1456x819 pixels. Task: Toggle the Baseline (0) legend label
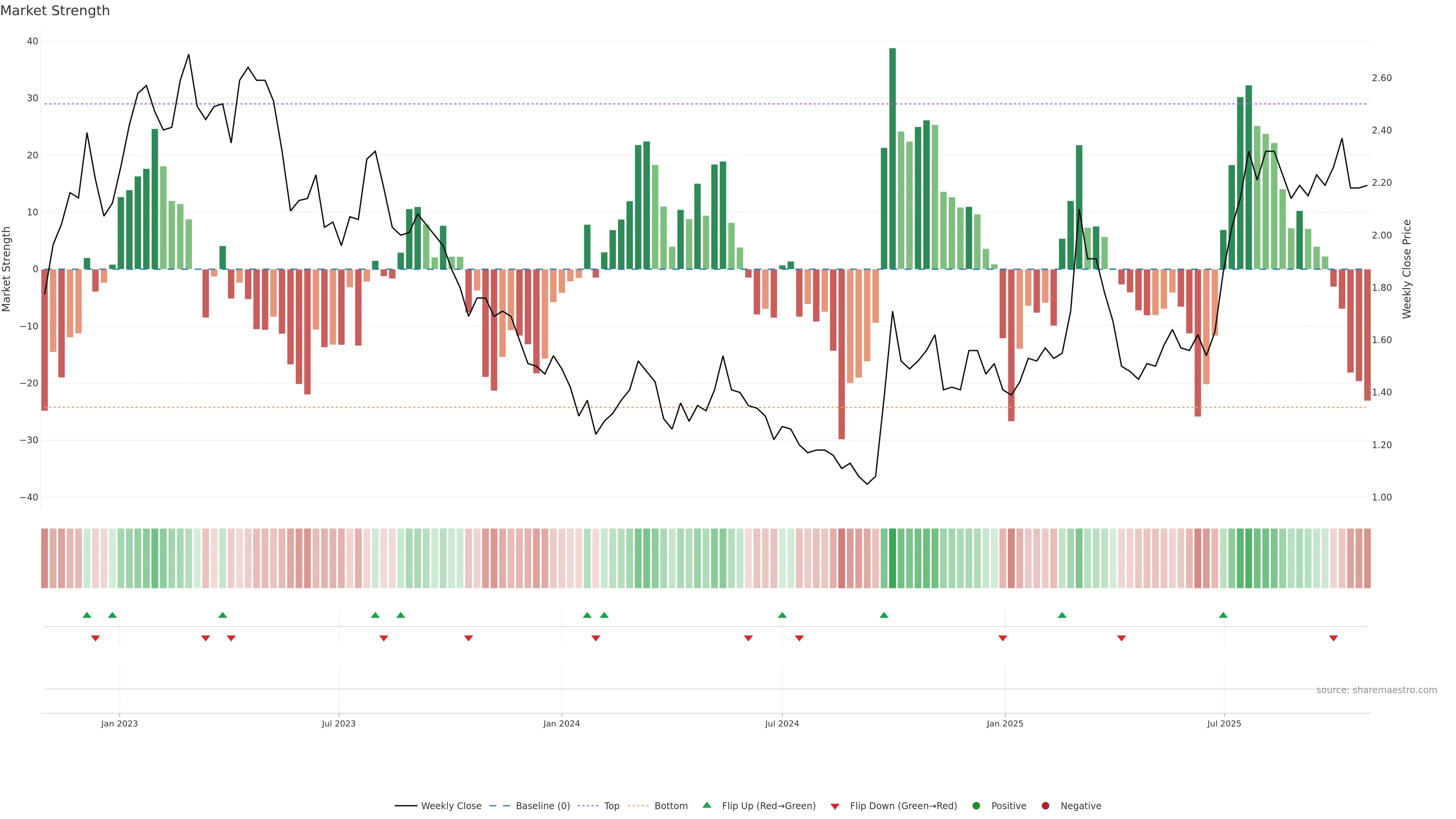tap(543, 806)
